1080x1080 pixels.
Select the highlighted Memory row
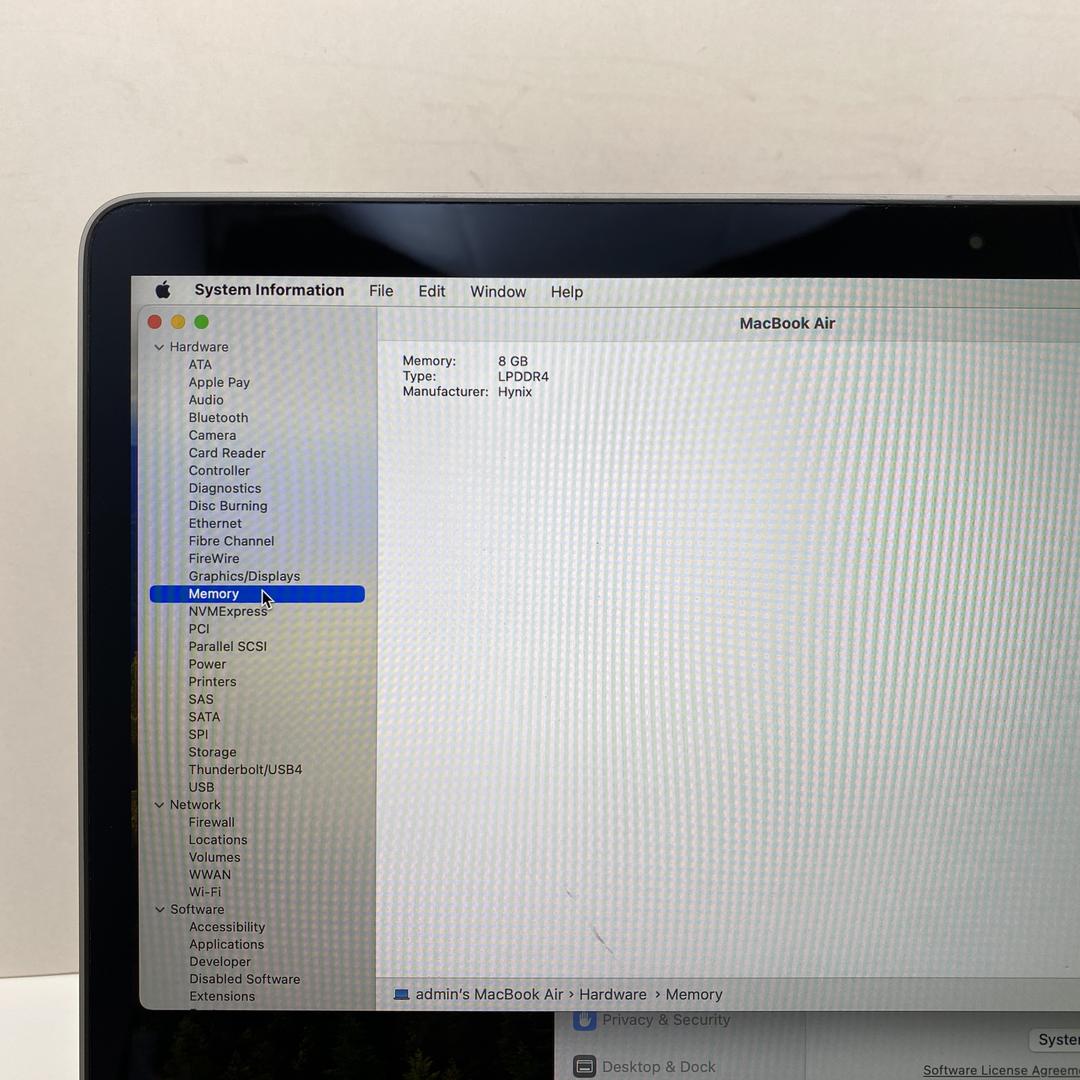[257, 594]
